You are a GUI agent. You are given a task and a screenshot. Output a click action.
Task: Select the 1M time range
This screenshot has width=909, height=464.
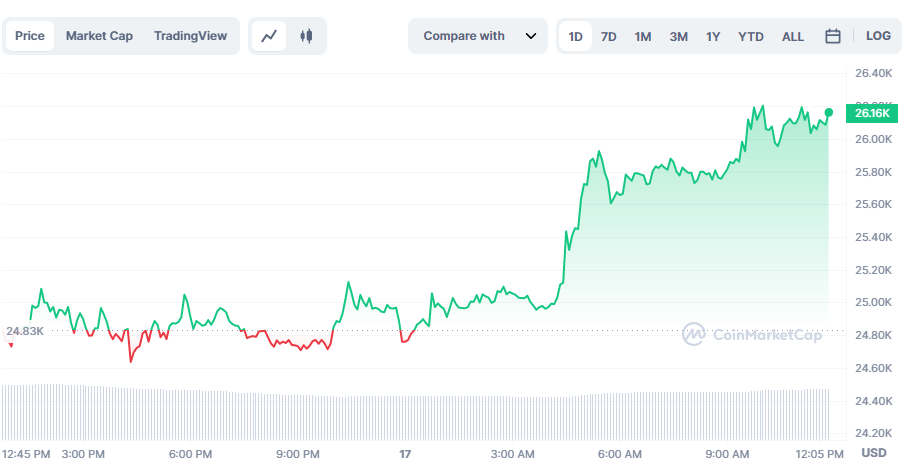pyautogui.click(x=643, y=36)
